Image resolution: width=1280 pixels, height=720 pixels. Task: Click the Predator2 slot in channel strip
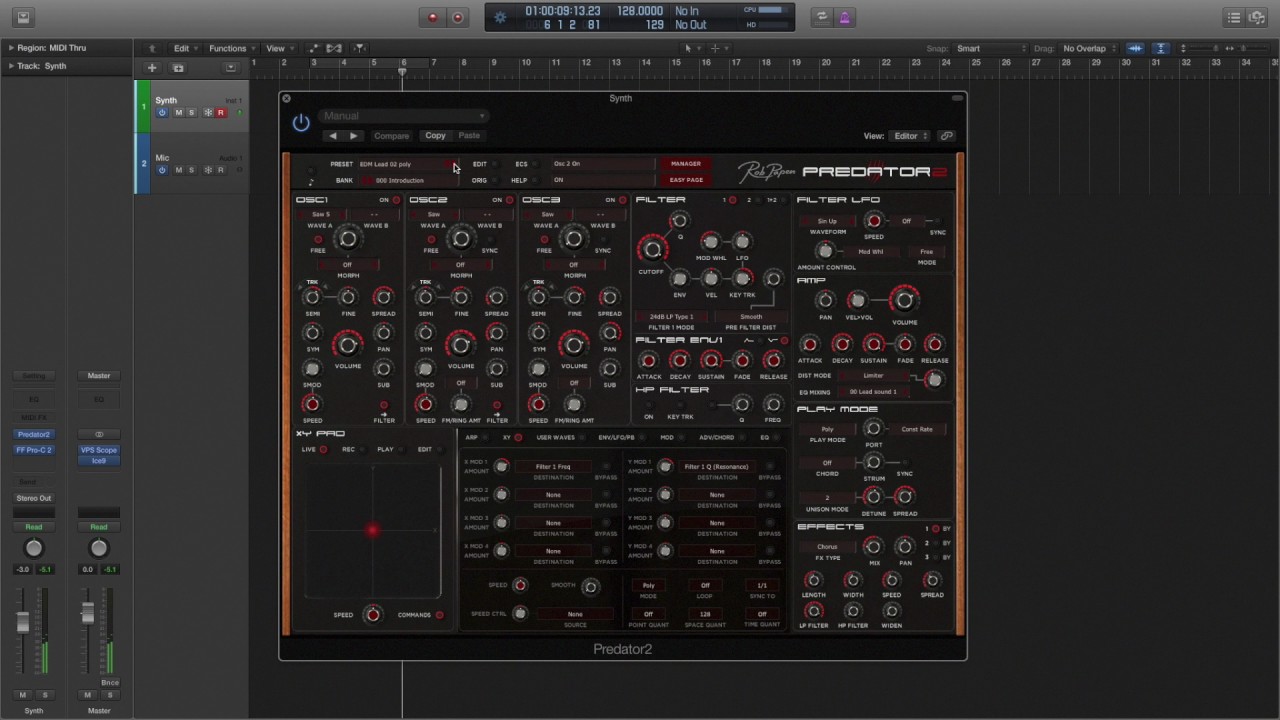[x=33, y=435]
